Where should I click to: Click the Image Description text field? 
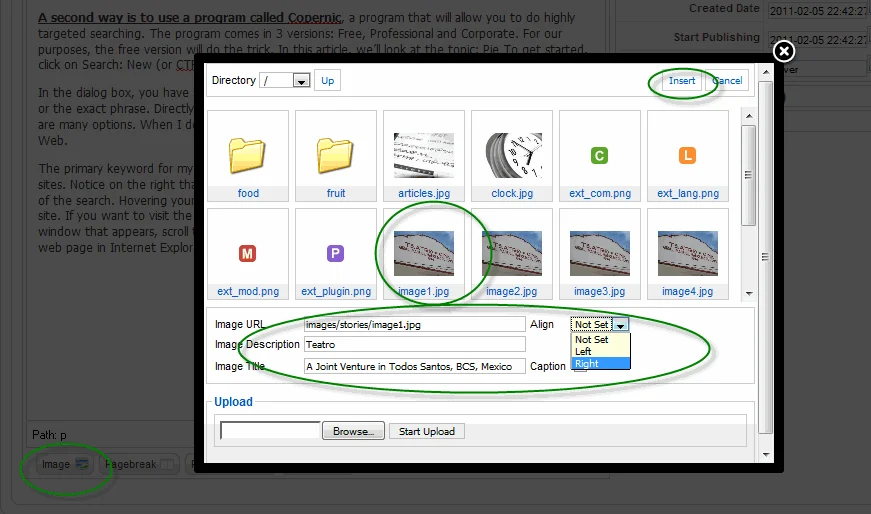pos(414,345)
